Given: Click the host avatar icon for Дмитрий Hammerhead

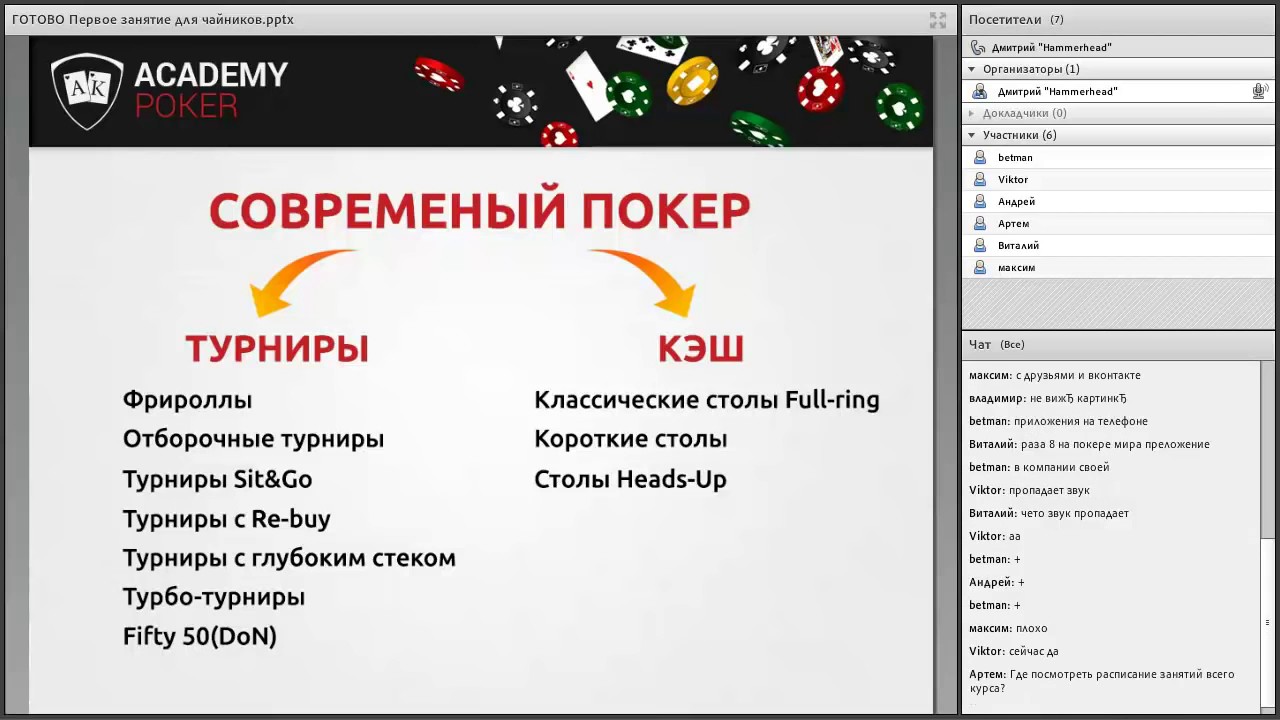Looking at the screenshot, I should coord(980,91).
